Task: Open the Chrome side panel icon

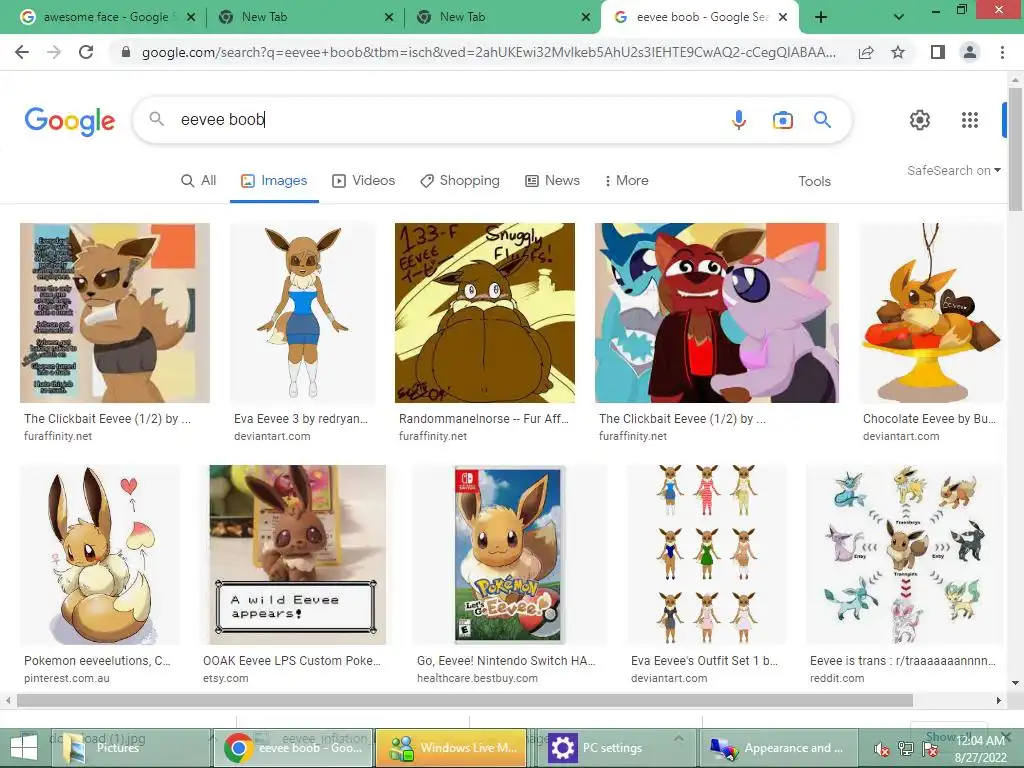Action: [938, 52]
